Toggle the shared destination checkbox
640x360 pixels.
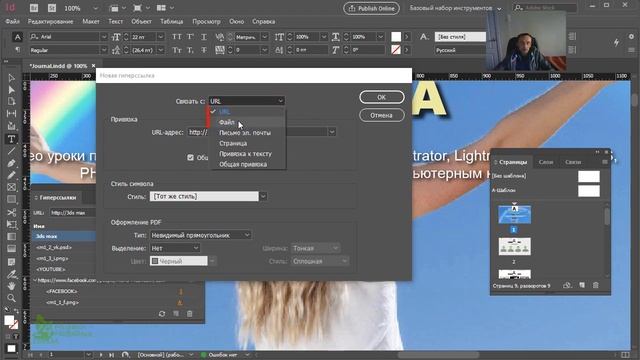tap(190, 157)
